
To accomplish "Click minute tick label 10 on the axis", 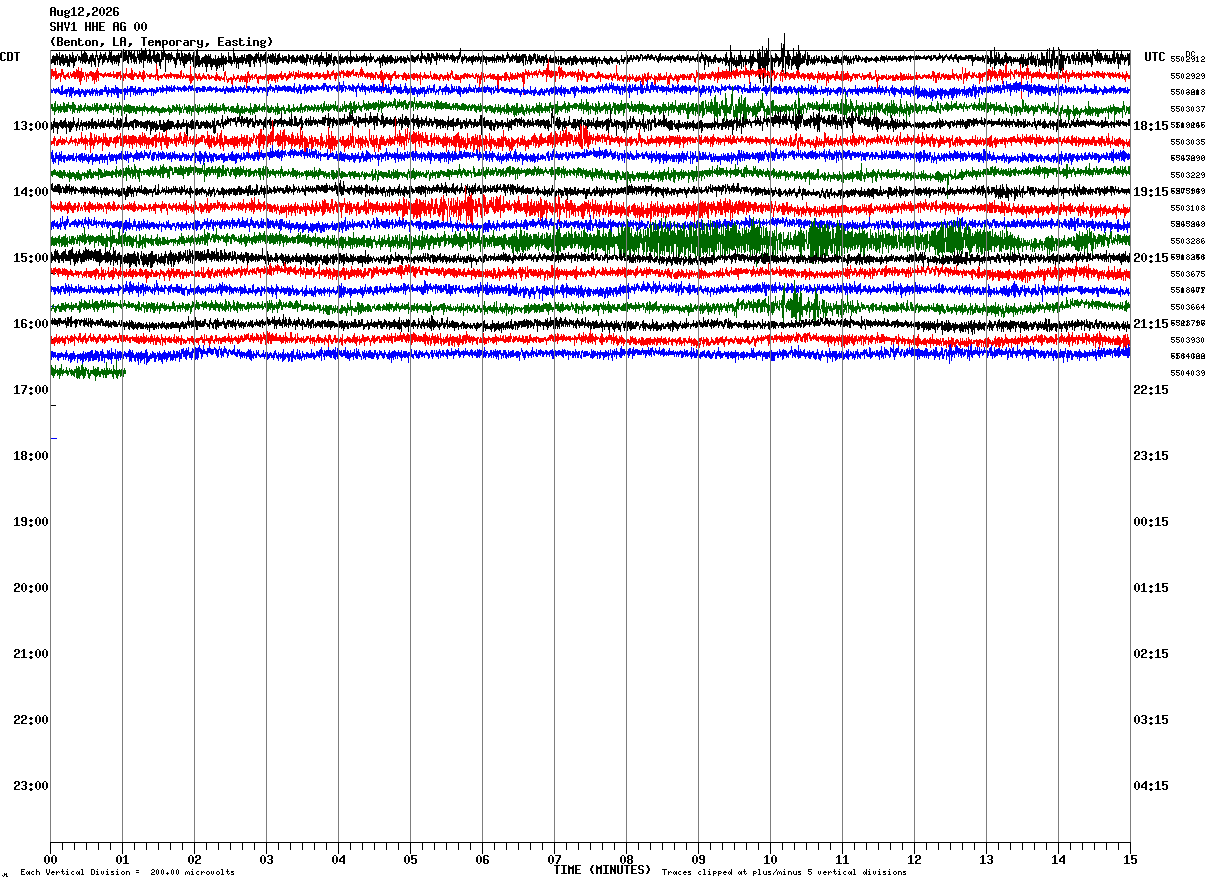I will coord(770,859).
